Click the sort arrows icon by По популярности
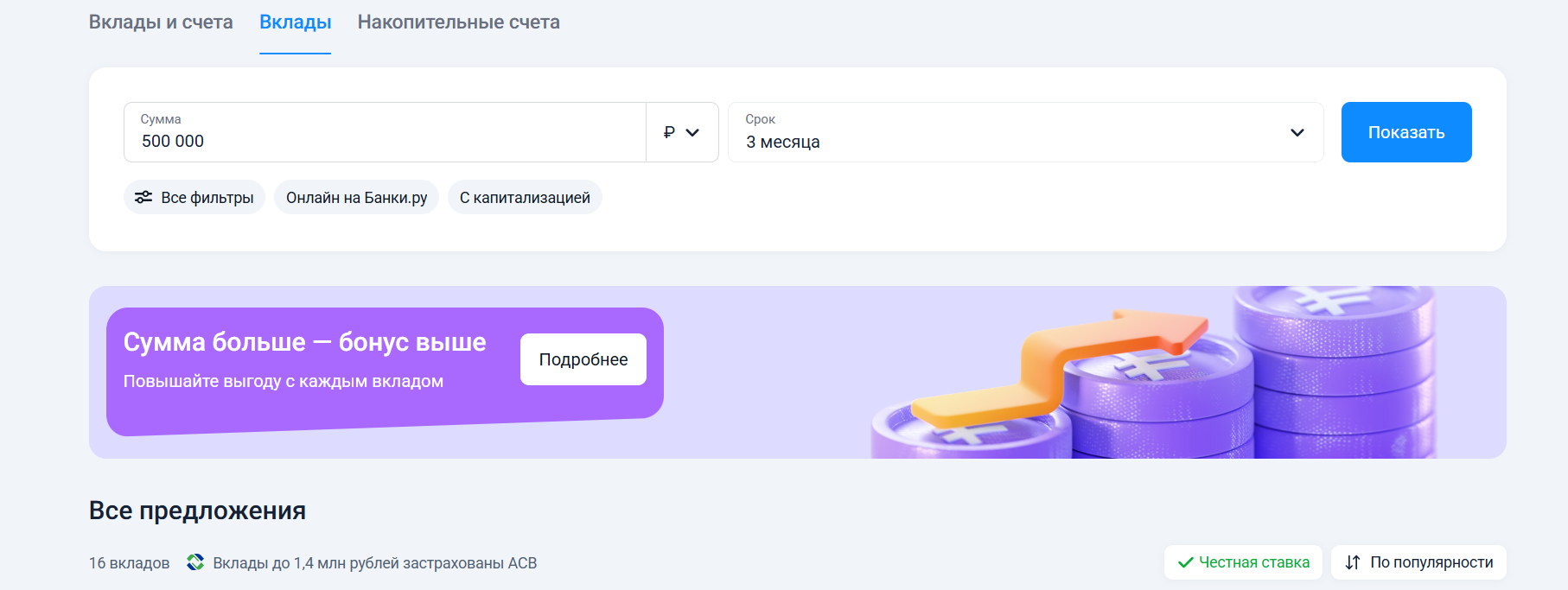This screenshot has width=1568, height=590. 1353,562
